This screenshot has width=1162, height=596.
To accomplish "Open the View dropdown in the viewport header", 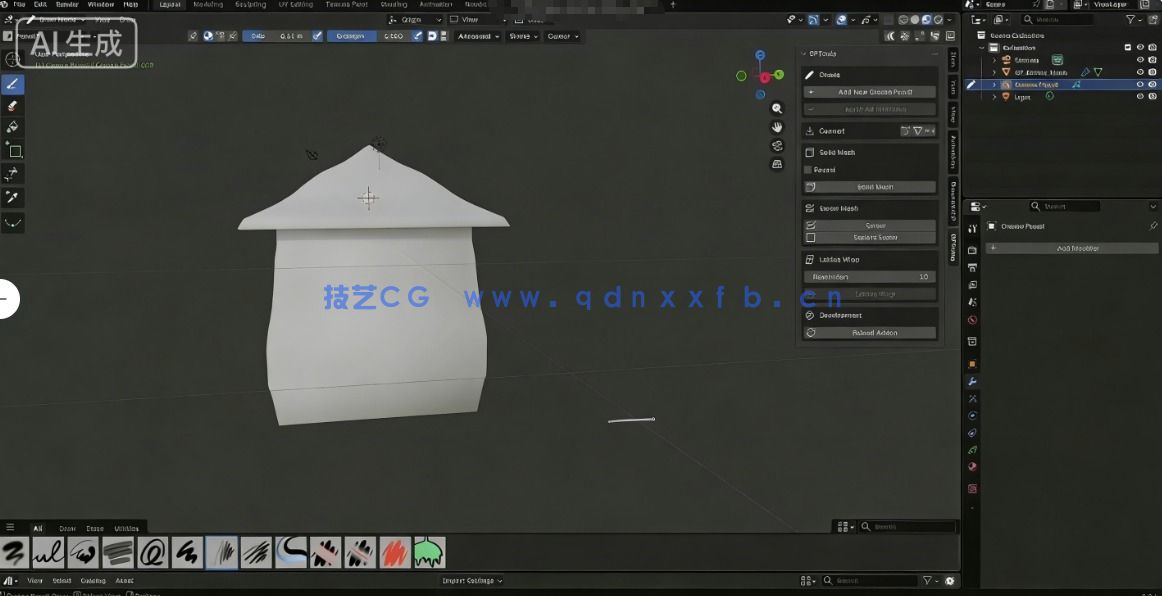I will point(469,19).
